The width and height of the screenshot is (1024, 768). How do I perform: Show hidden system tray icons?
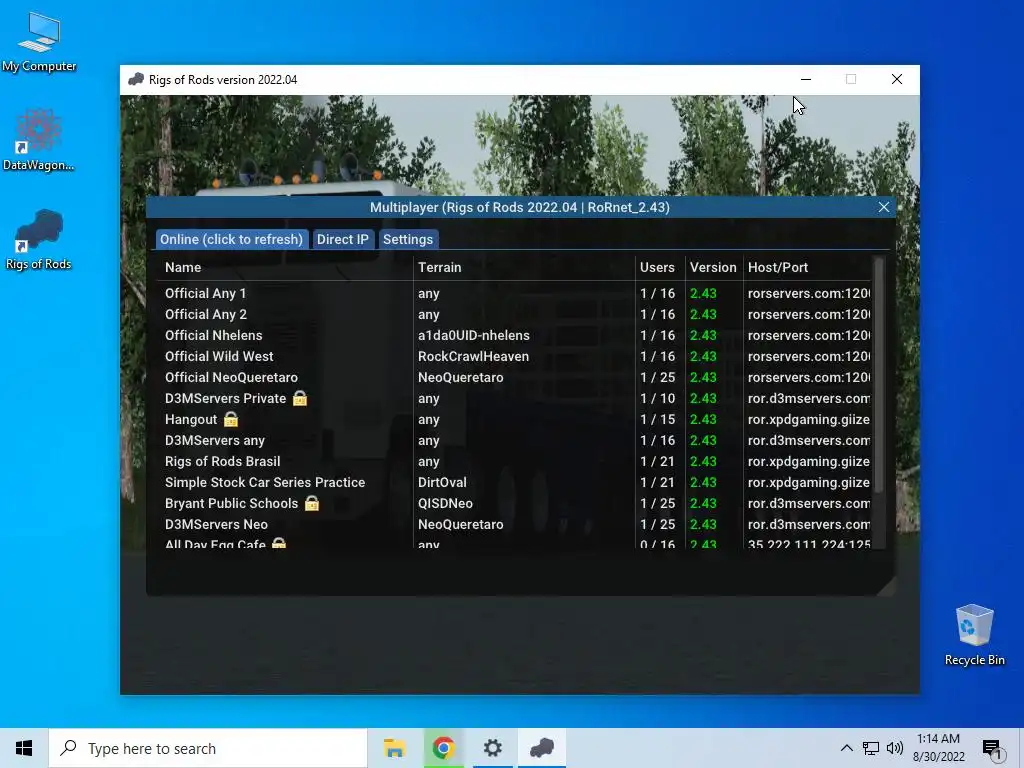(x=846, y=748)
